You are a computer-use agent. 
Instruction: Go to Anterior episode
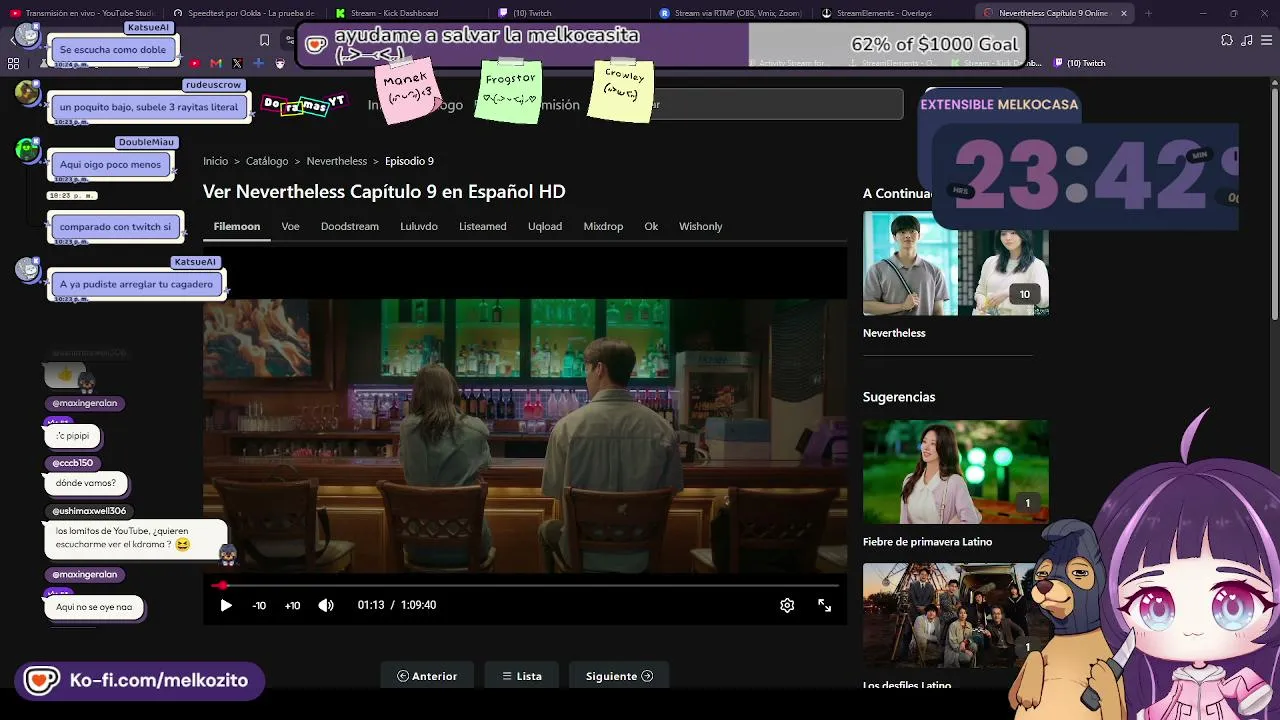[x=427, y=676]
